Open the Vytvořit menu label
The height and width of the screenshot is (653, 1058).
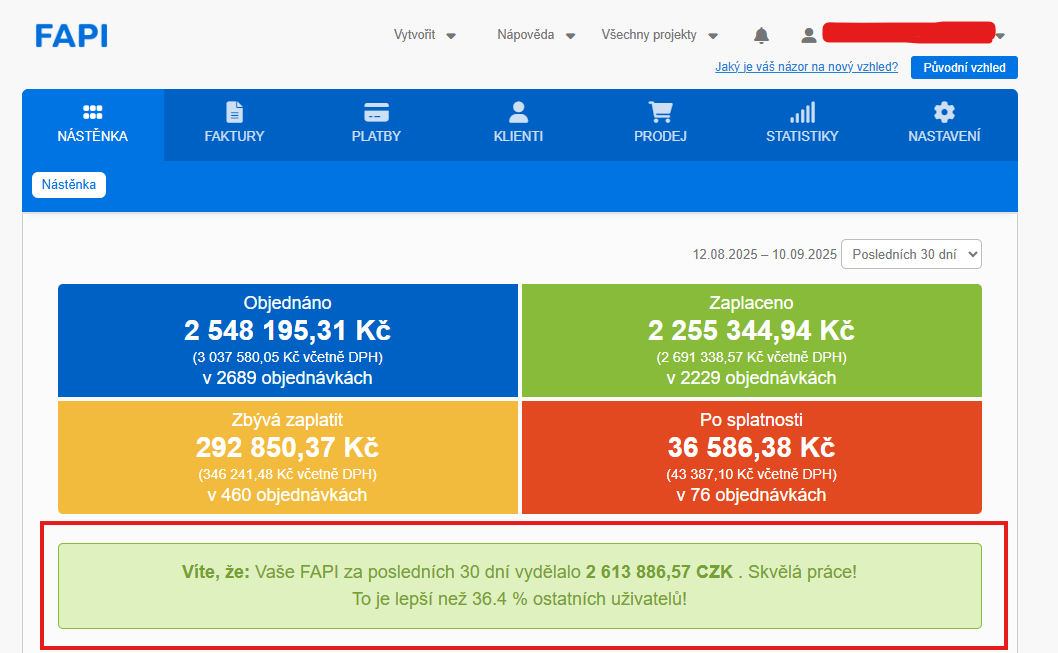click(x=414, y=34)
